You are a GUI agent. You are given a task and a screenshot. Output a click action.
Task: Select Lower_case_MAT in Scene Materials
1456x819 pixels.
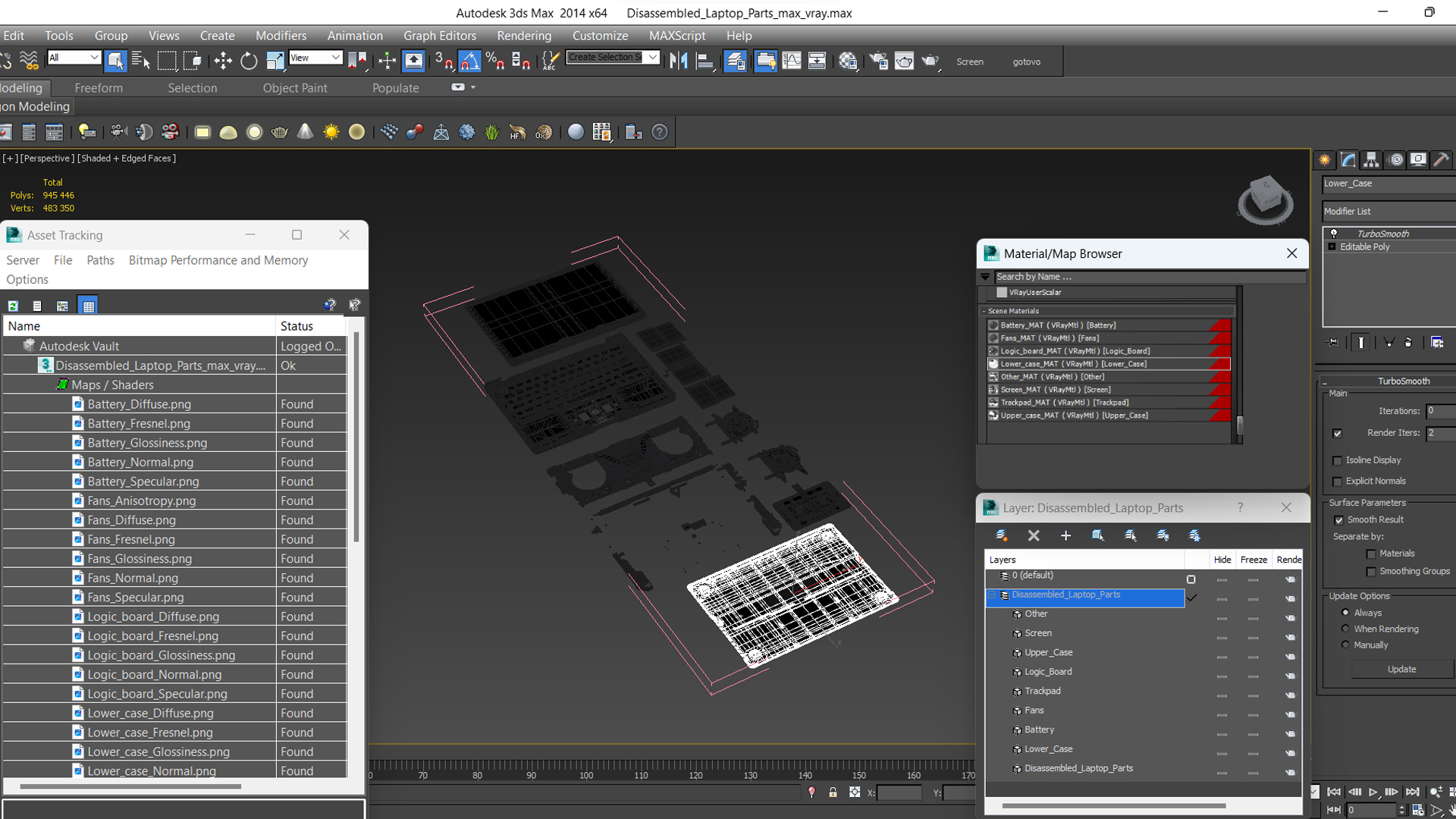click(1073, 364)
